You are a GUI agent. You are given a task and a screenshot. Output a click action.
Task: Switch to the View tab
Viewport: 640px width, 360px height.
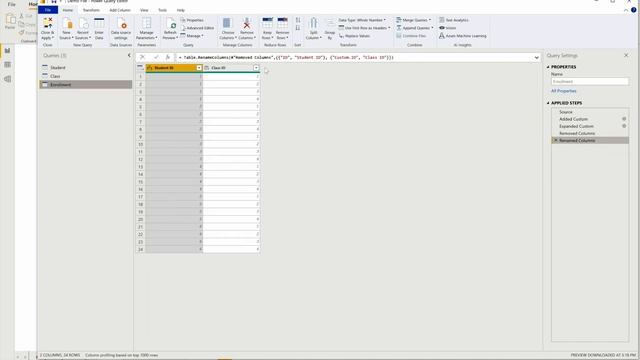point(144,10)
